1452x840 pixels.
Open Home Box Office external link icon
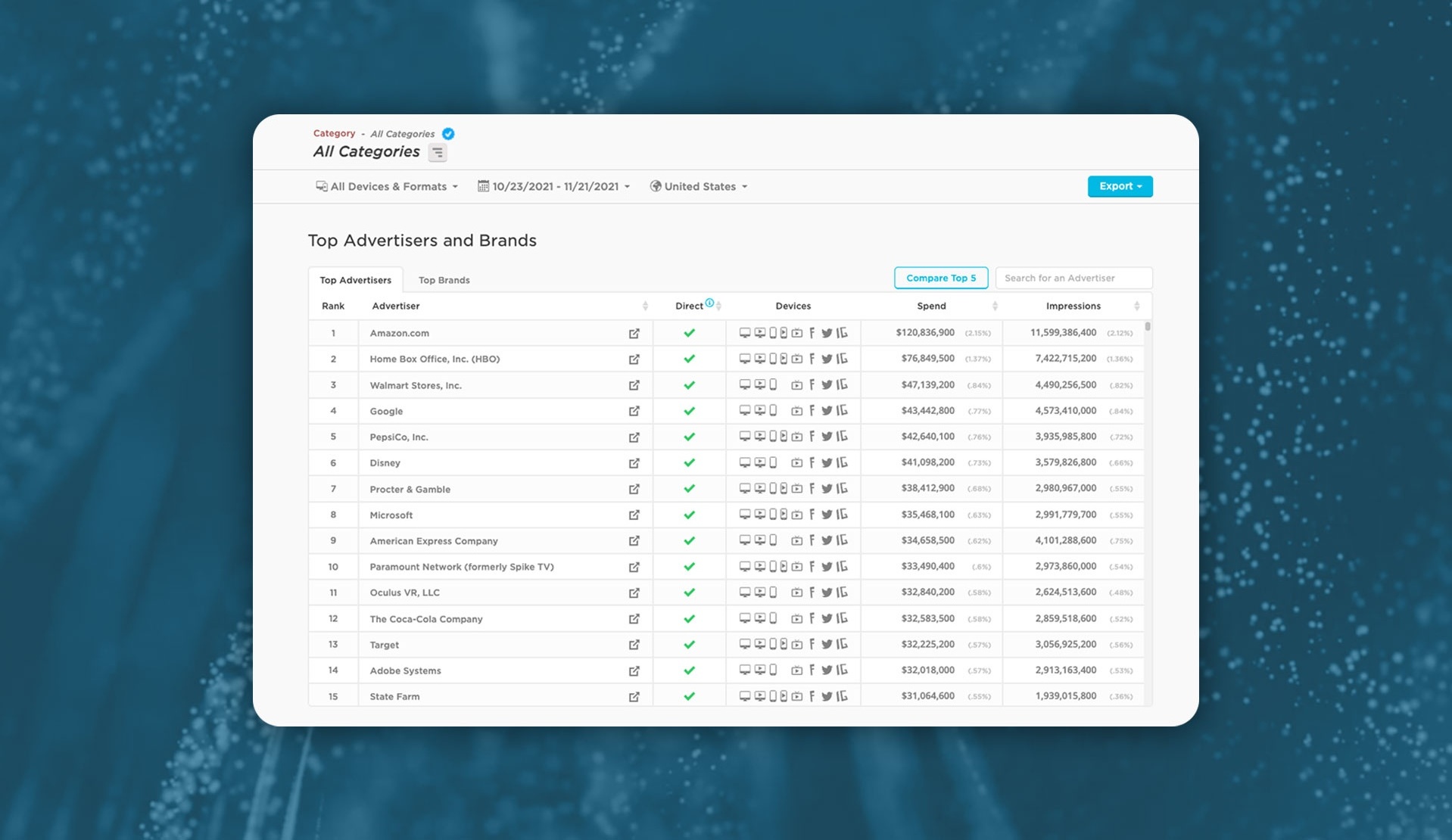click(x=634, y=359)
